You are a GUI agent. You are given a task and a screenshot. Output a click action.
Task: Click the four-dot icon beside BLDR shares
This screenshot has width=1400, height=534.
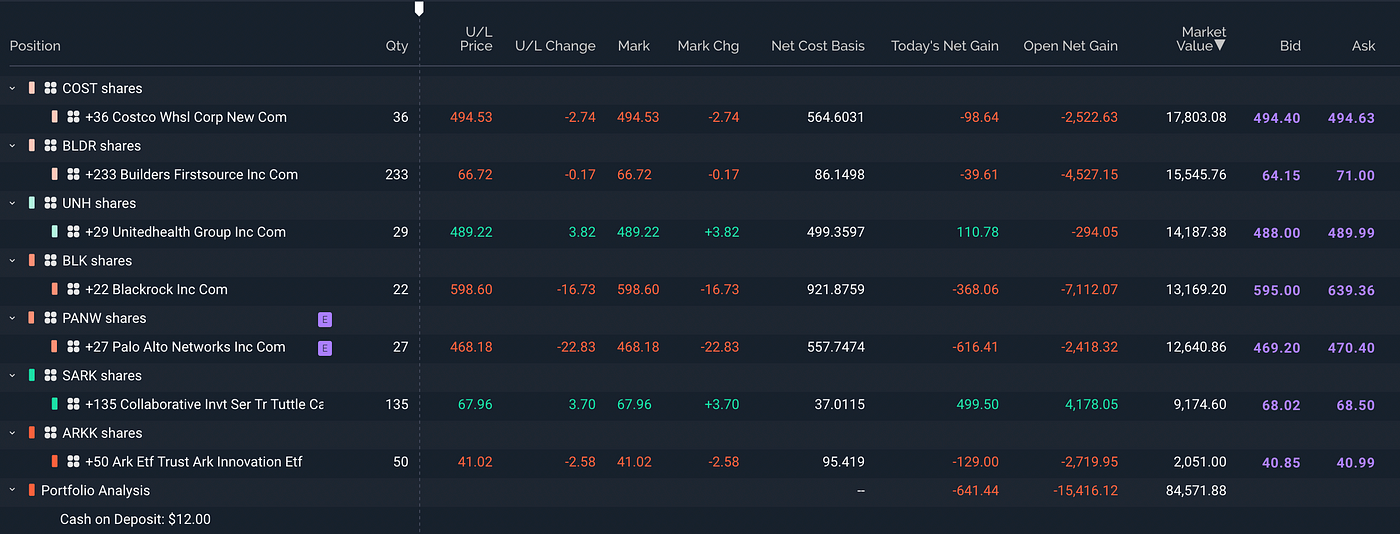click(x=50, y=145)
